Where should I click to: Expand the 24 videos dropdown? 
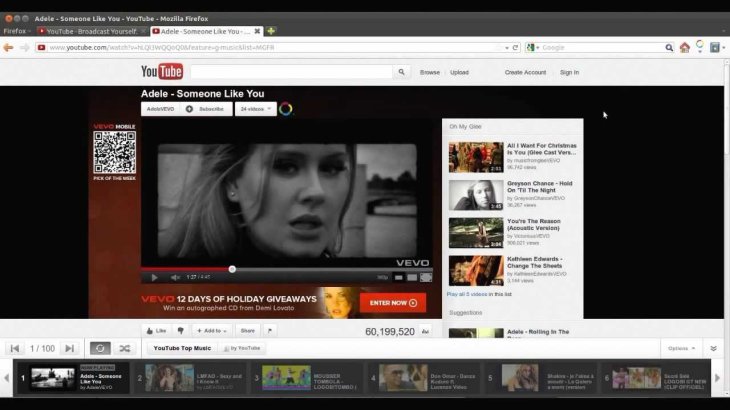pyautogui.click(x=256, y=109)
